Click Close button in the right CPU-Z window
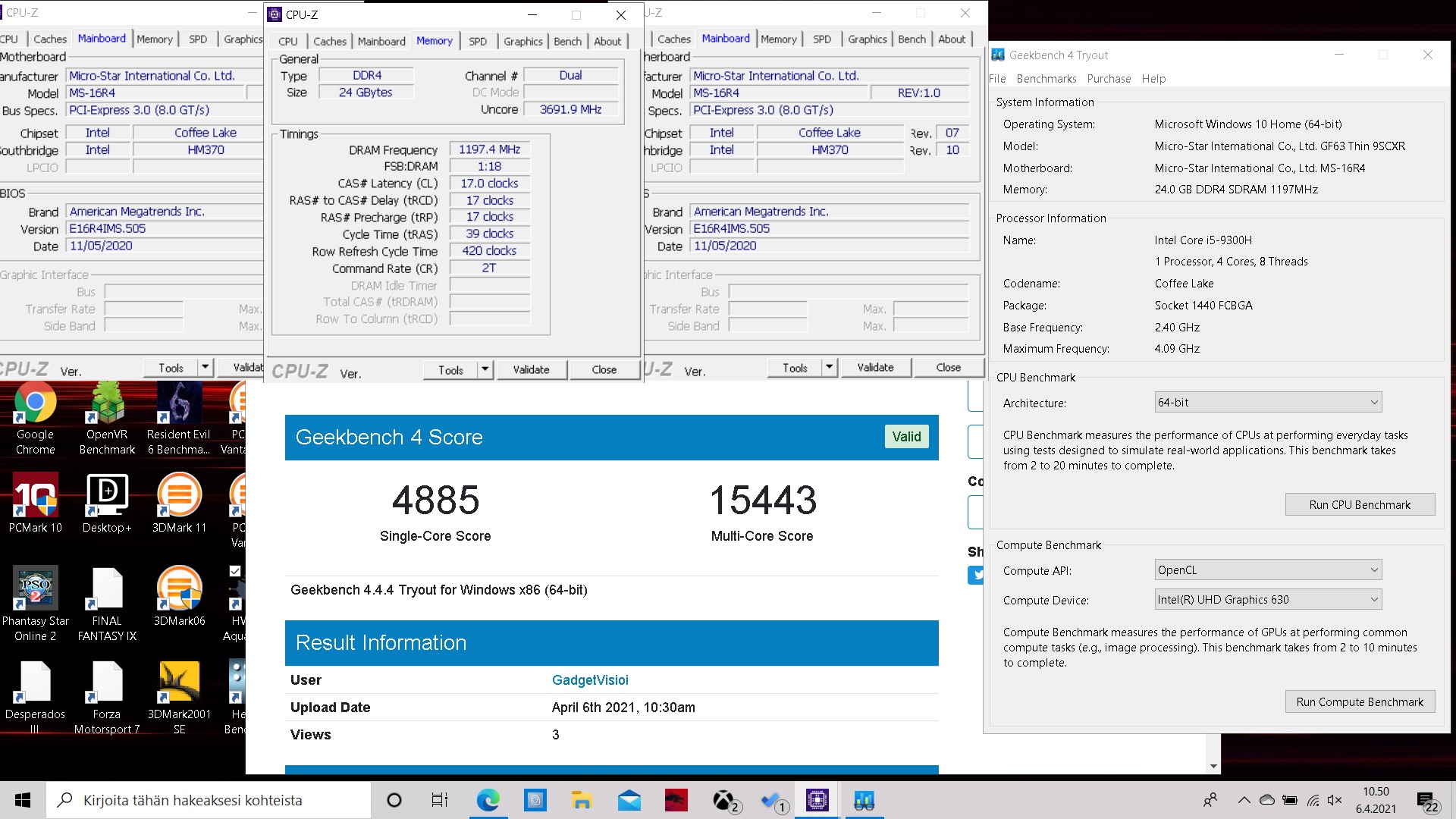Image resolution: width=1456 pixels, height=819 pixels. (x=949, y=367)
